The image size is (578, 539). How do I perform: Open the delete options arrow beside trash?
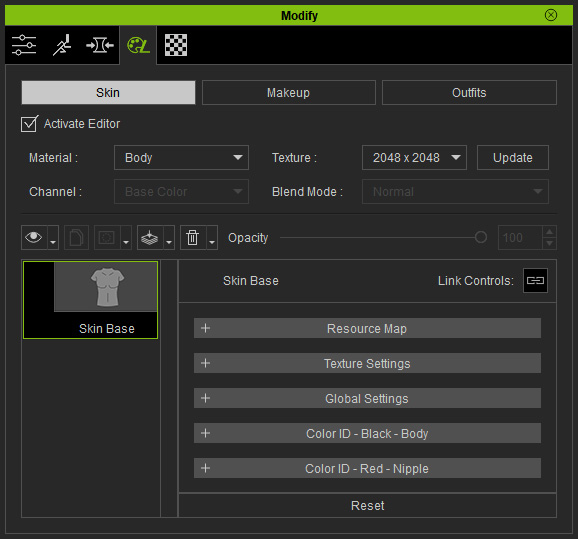click(212, 237)
